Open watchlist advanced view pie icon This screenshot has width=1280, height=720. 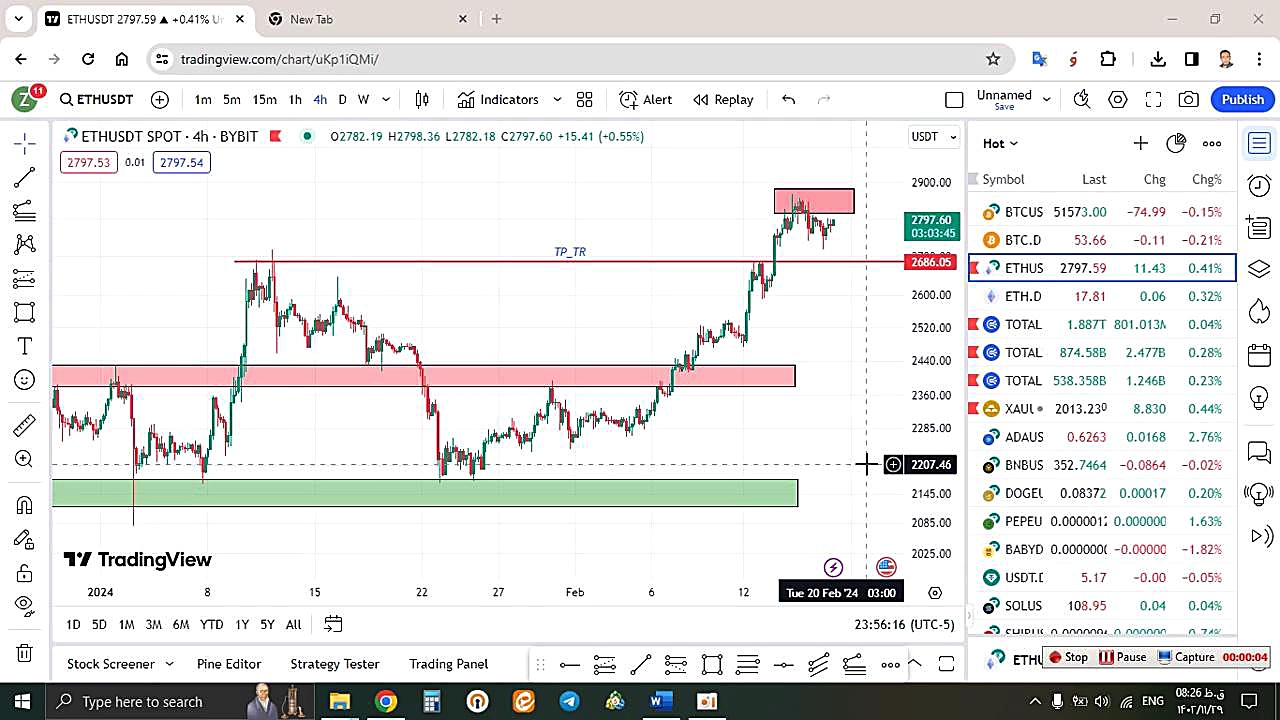pyautogui.click(x=1176, y=143)
